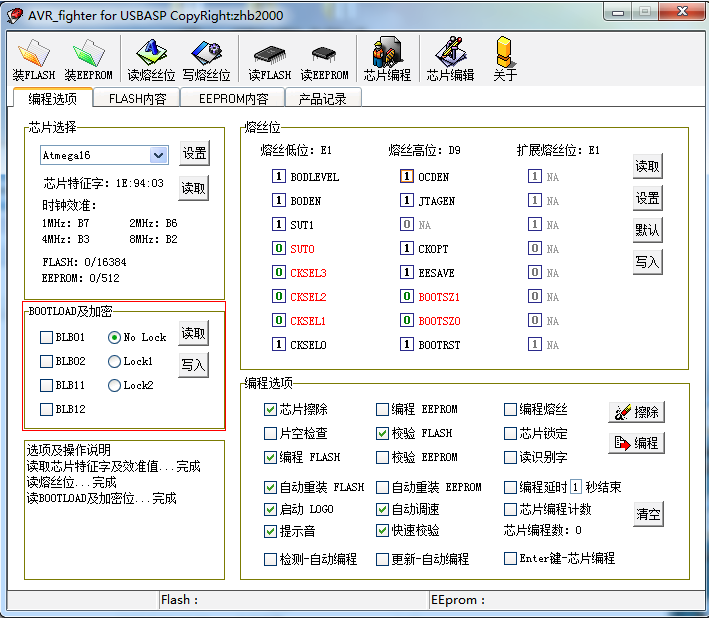The height and width of the screenshot is (618, 709).
Task: Toggle the JTAGEN fuse bit
Action: pos(406,200)
